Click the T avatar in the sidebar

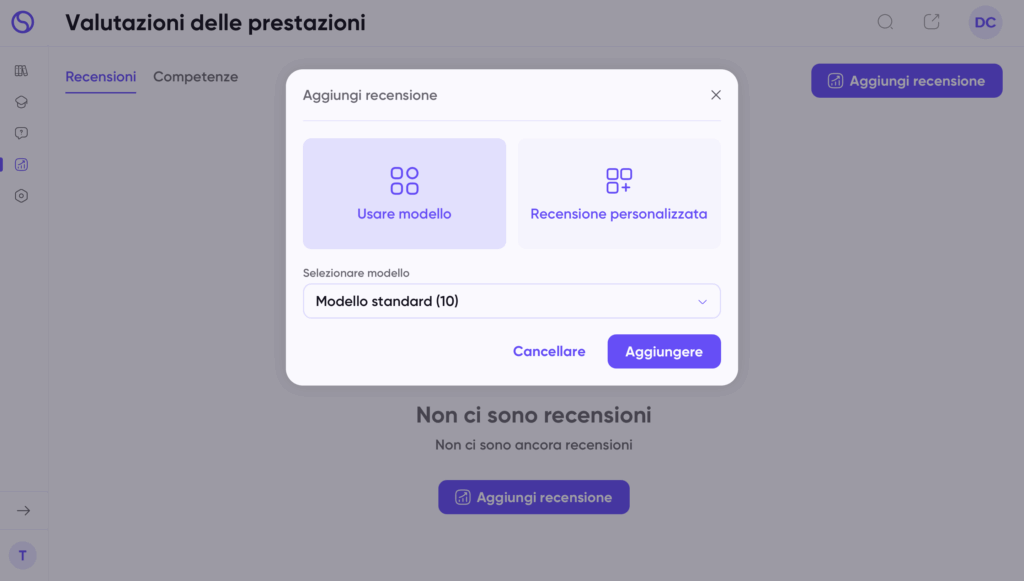point(23,555)
